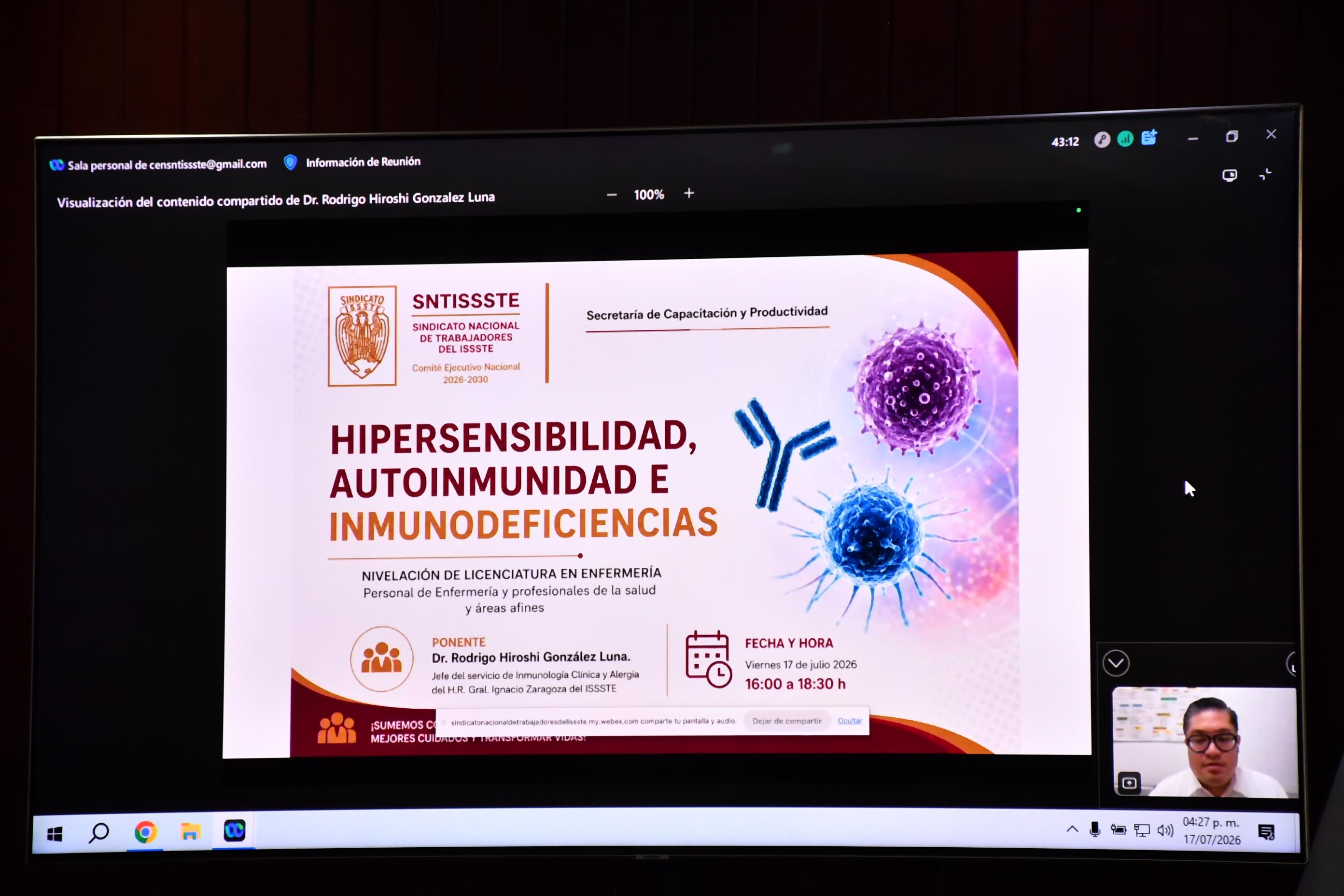Open the Windows Start menu

[55, 835]
